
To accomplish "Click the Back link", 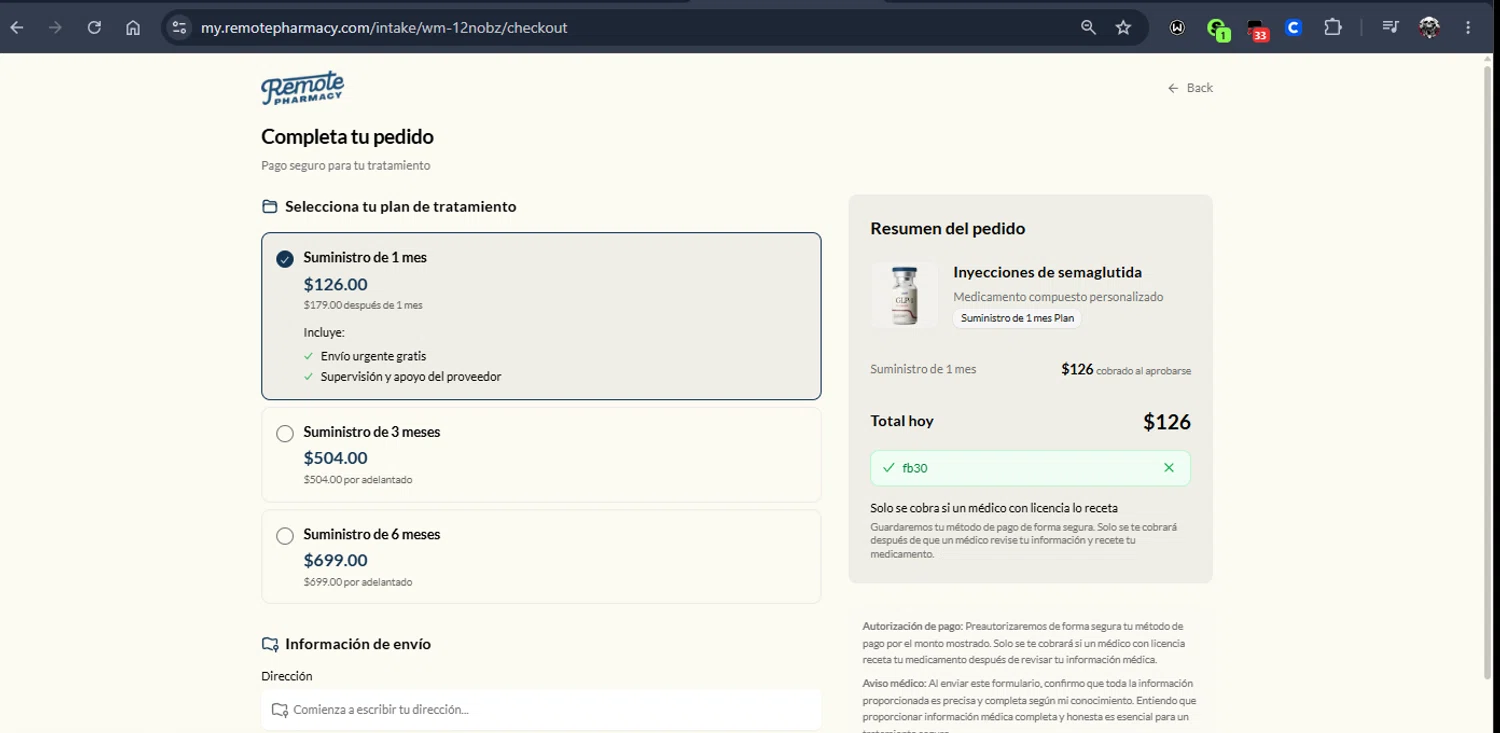I will 1190,88.
